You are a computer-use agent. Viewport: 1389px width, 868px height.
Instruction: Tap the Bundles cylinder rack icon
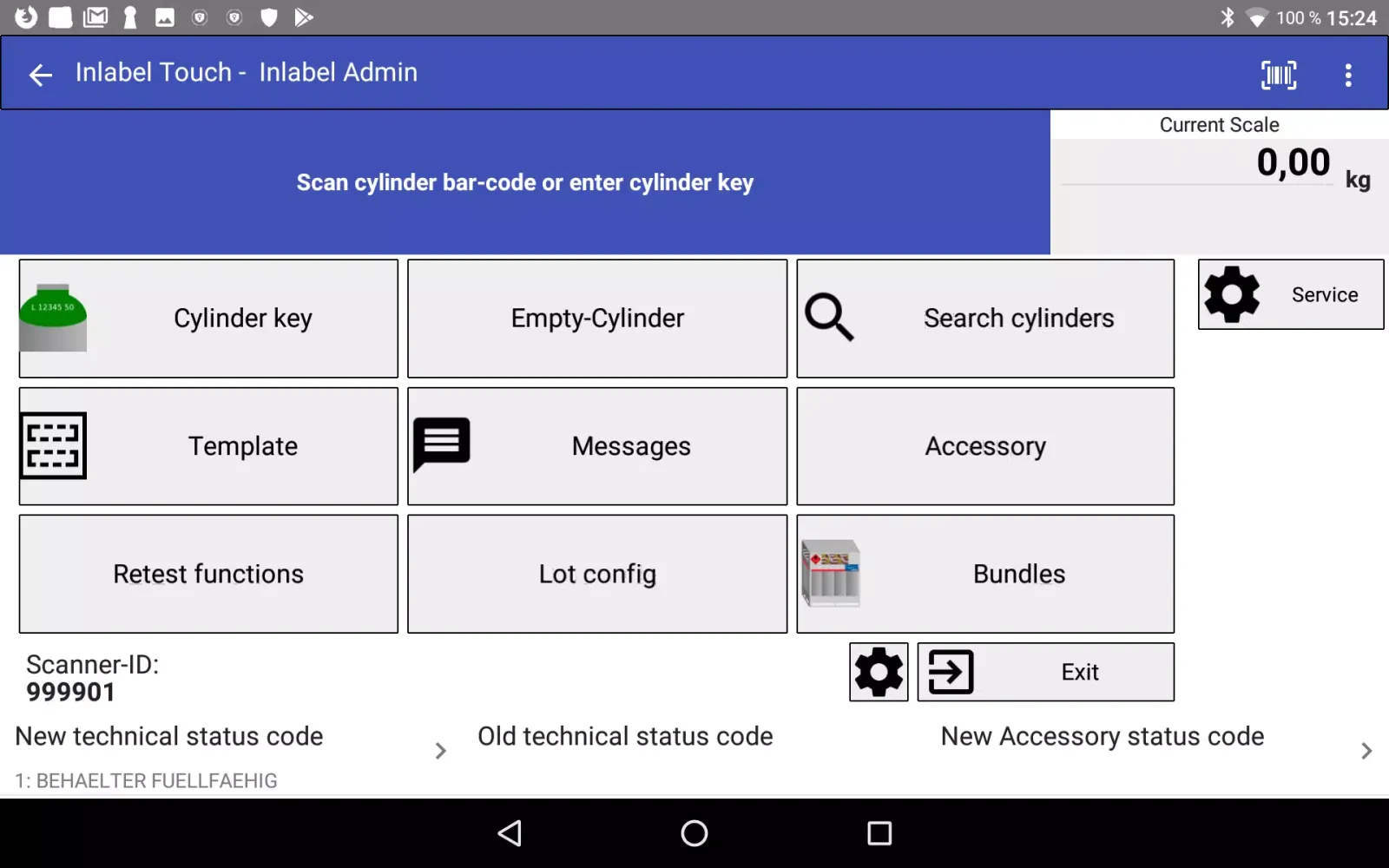click(831, 573)
